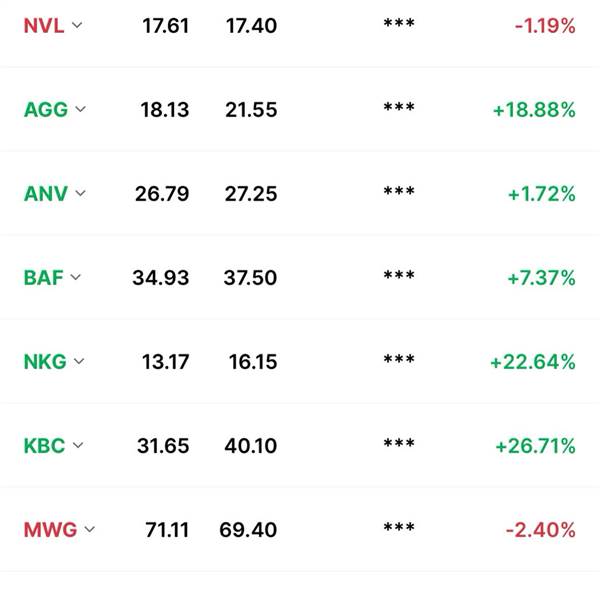Image resolution: width=600 pixels, height=600 pixels.
Task: Open the NKG stock ticker
Action: coord(45,362)
